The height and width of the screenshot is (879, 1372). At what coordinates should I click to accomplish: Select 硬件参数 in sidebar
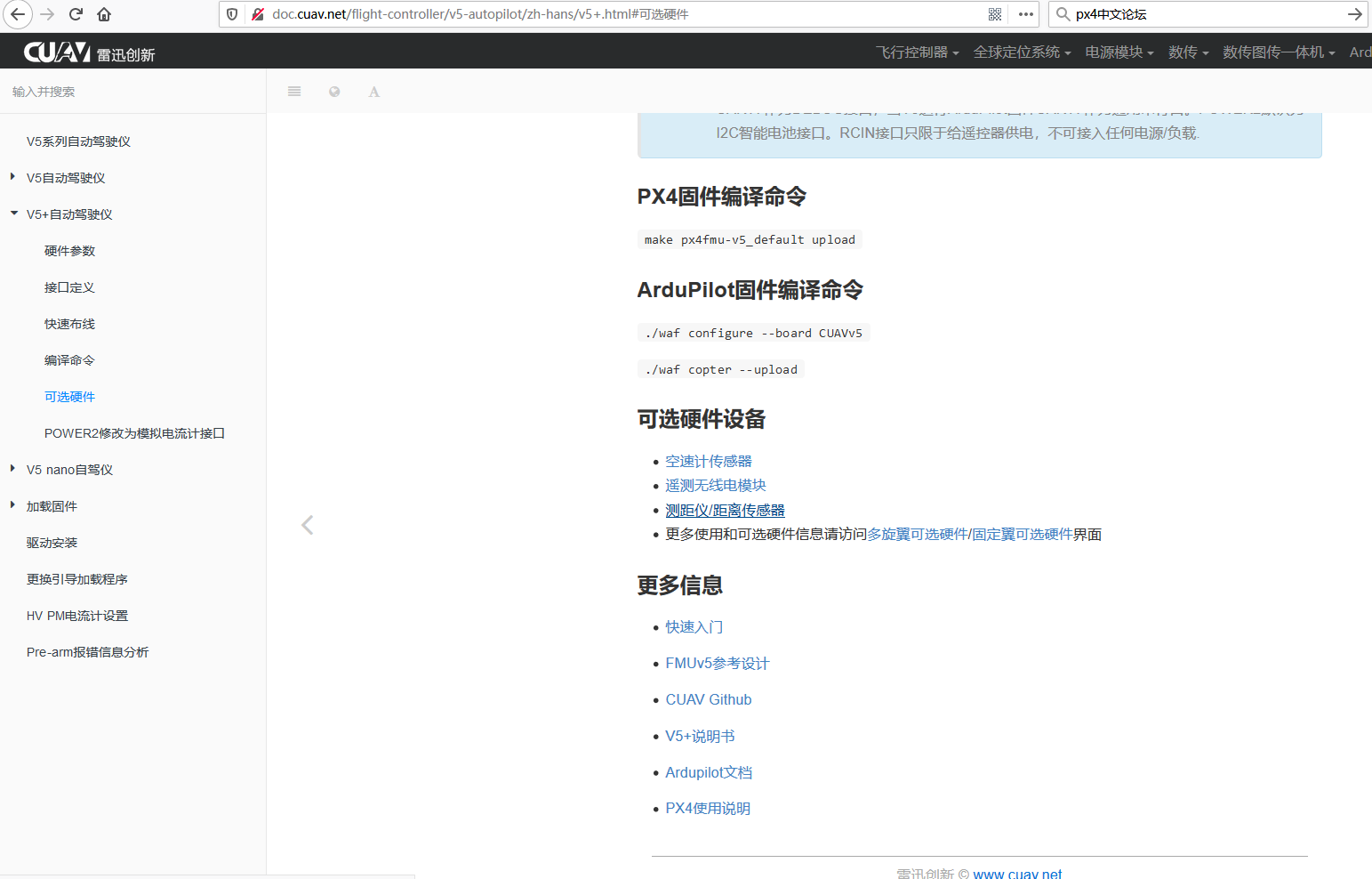tap(69, 251)
